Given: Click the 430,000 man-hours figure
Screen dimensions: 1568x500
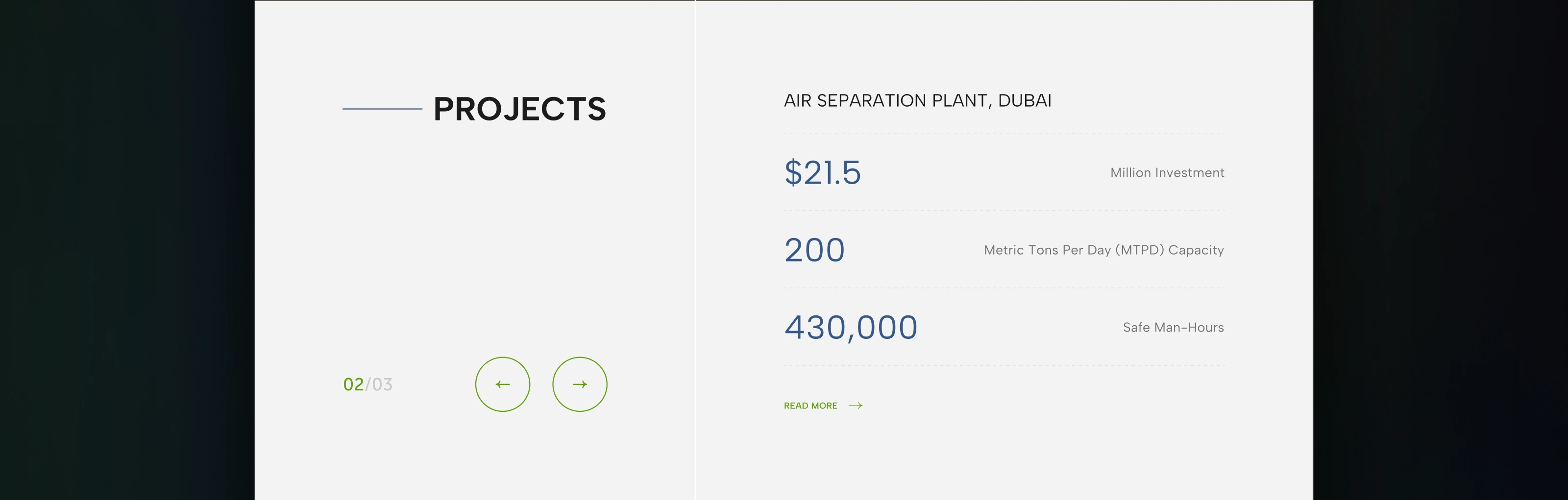Looking at the screenshot, I should [850, 327].
